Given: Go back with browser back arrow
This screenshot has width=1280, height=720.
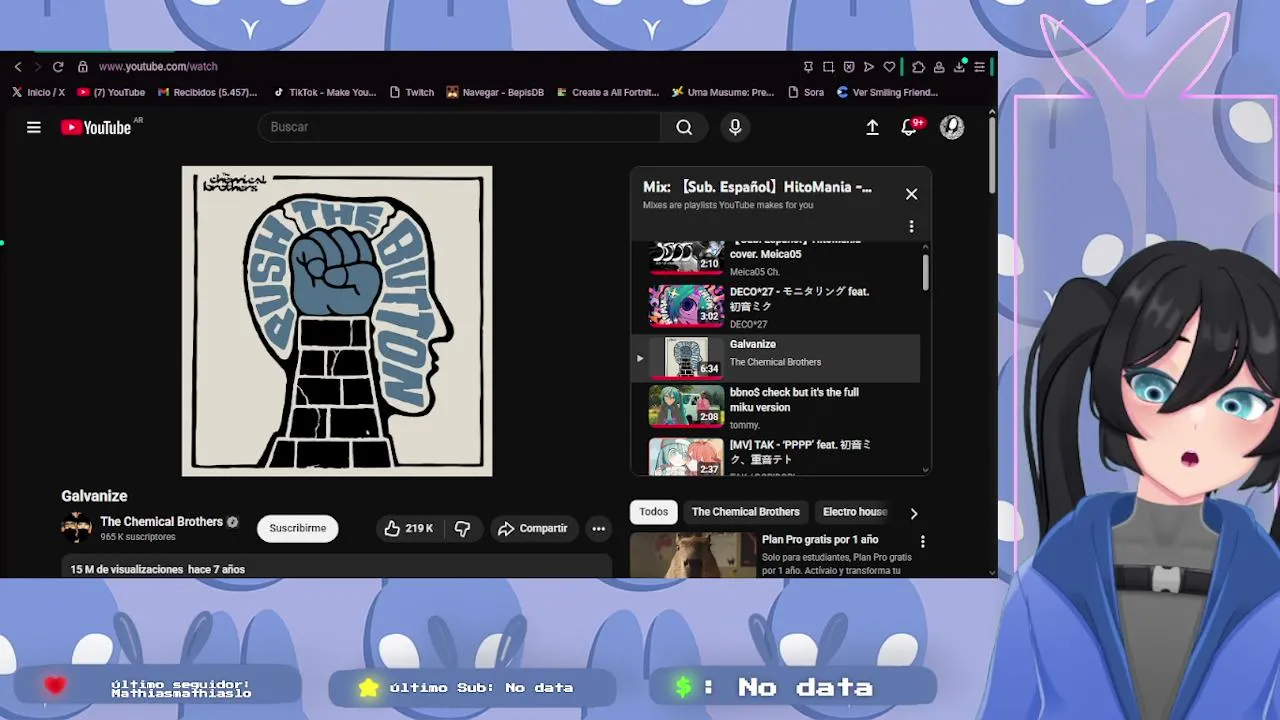Looking at the screenshot, I should click(18, 67).
